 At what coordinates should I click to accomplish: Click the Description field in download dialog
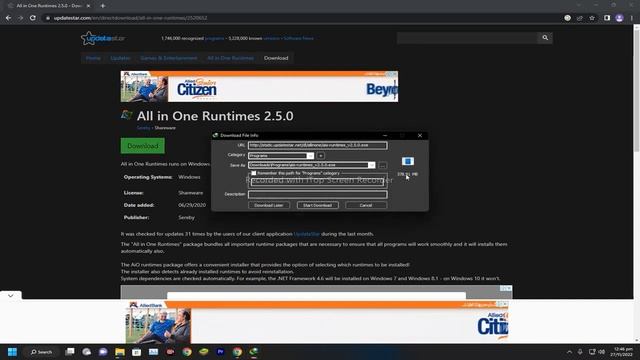(x=318, y=194)
